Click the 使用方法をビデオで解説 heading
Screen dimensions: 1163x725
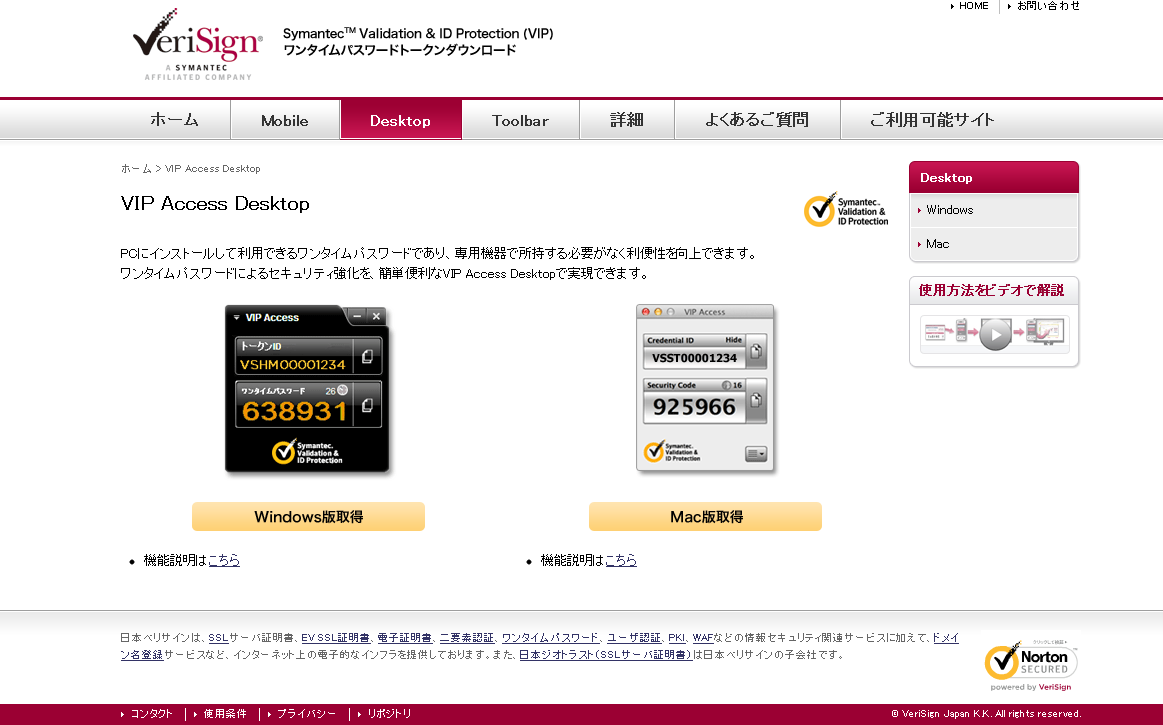coord(992,290)
